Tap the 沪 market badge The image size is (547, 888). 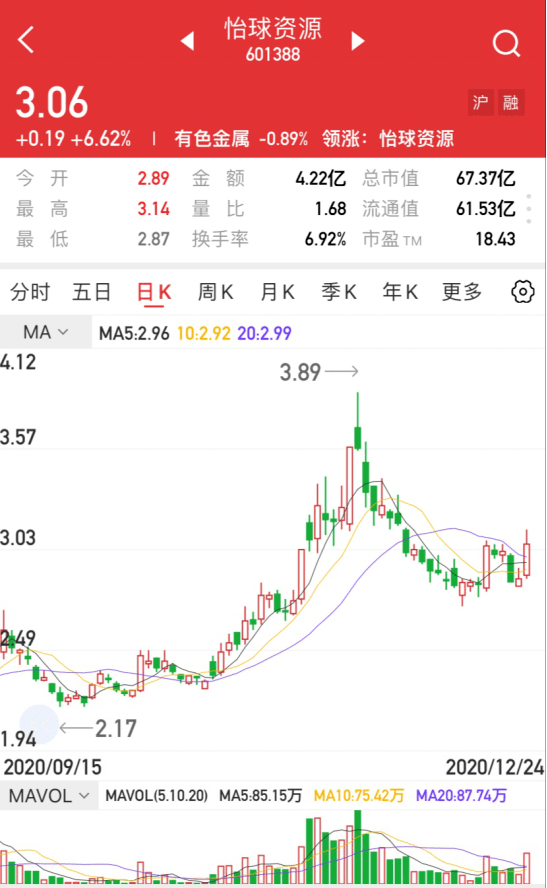[480, 103]
